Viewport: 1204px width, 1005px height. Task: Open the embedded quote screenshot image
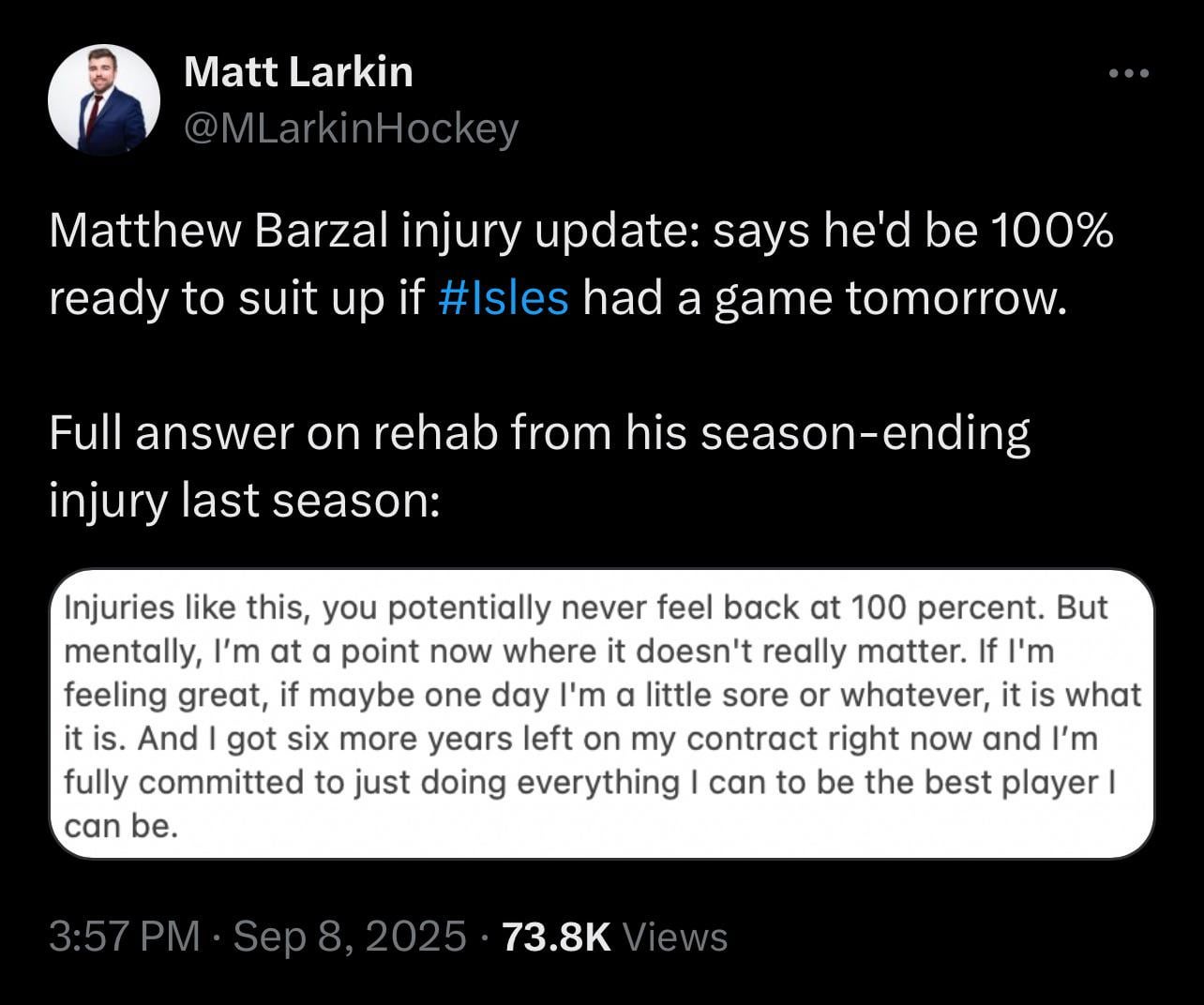pos(601,713)
